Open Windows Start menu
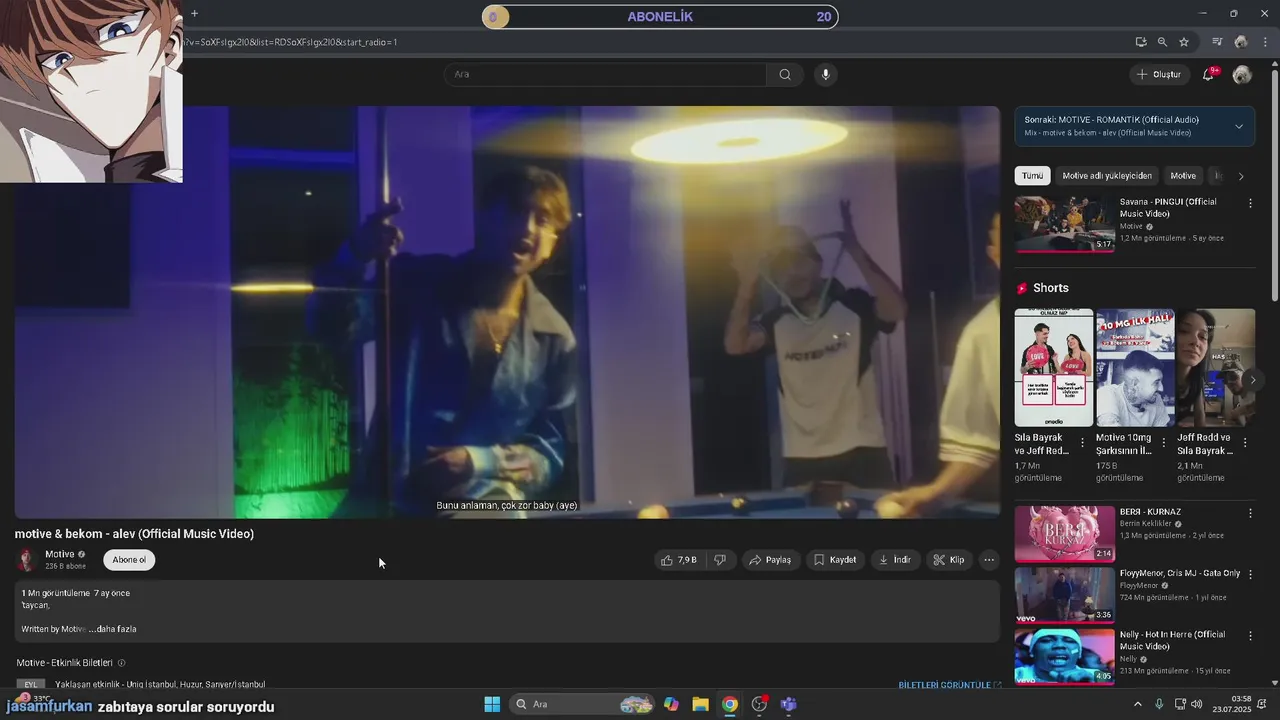This screenshot has width=1280, height=720. click(492, 704)
